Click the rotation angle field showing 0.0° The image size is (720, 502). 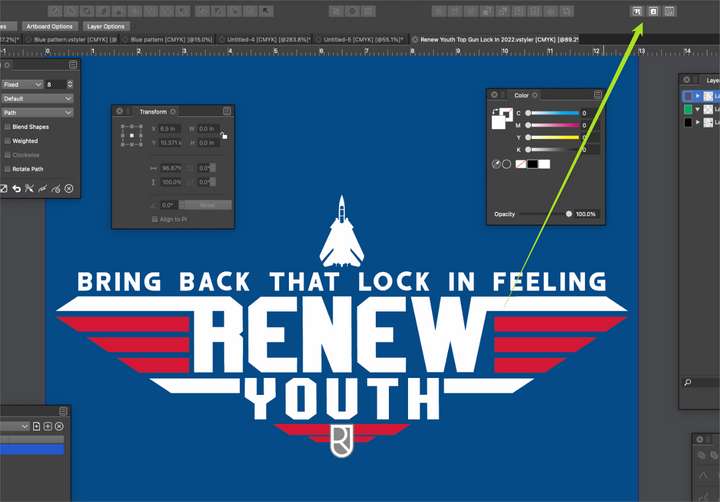click(x=168, y=205)
